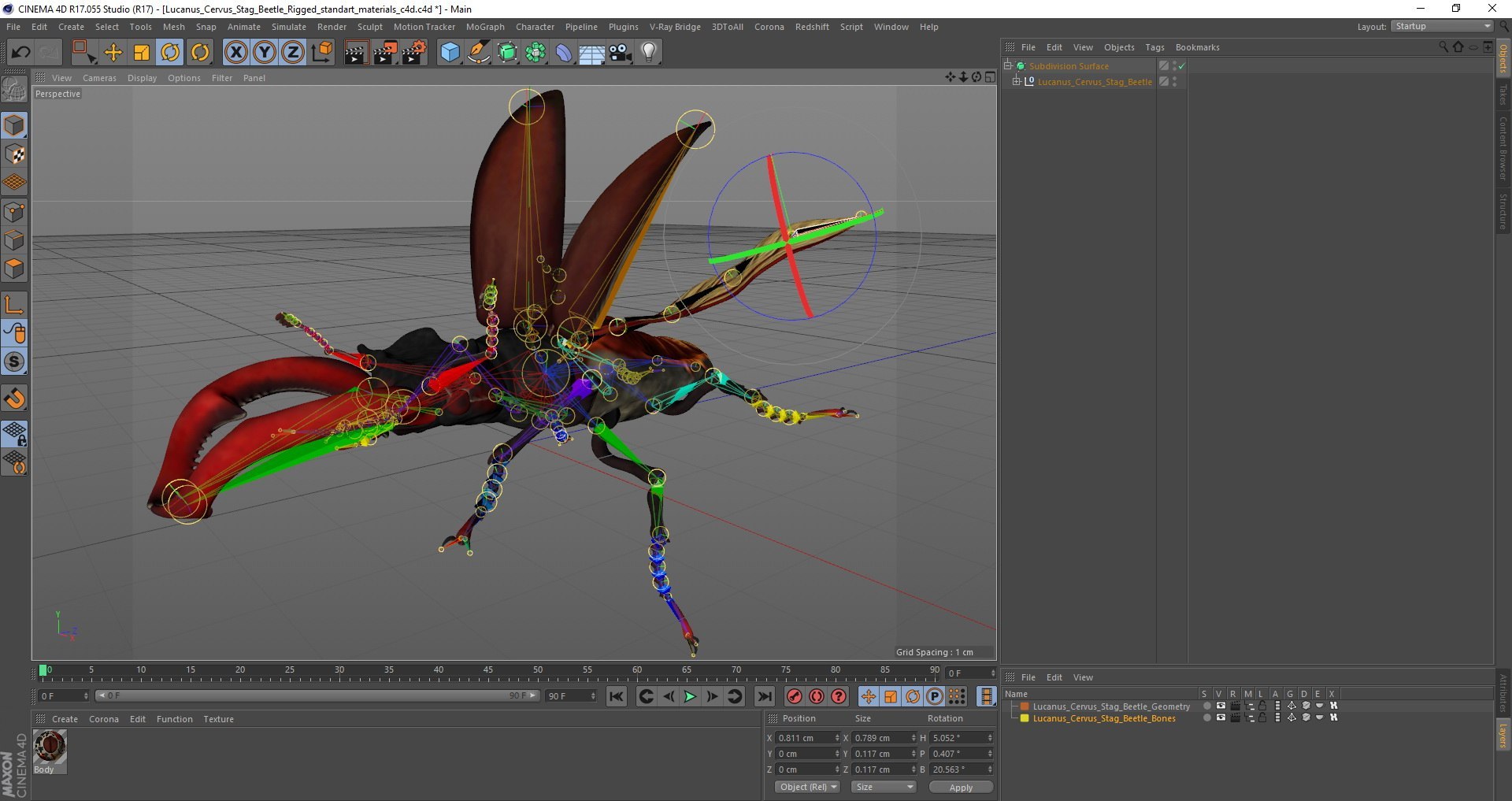Screen dimensions: 1512x801
Task: Toggle Parameter keyframe recording
Action: pyautogui.click(x=935, y=696)
